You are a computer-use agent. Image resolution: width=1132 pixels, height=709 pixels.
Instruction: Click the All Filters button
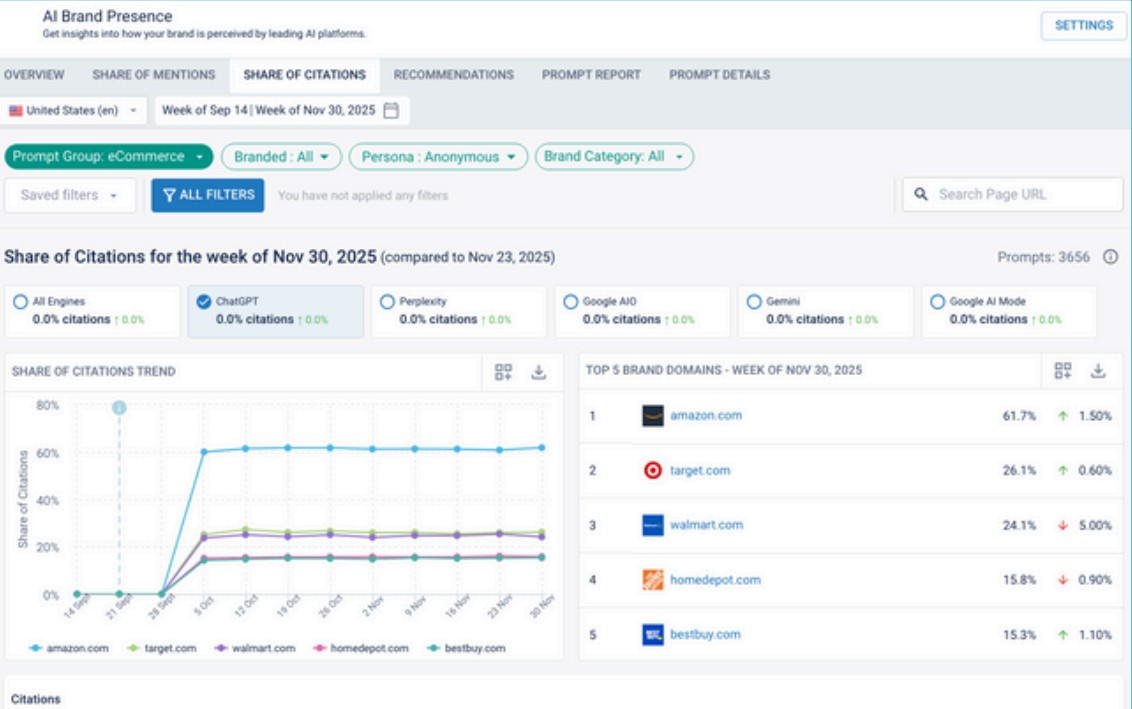click(208, 195)
